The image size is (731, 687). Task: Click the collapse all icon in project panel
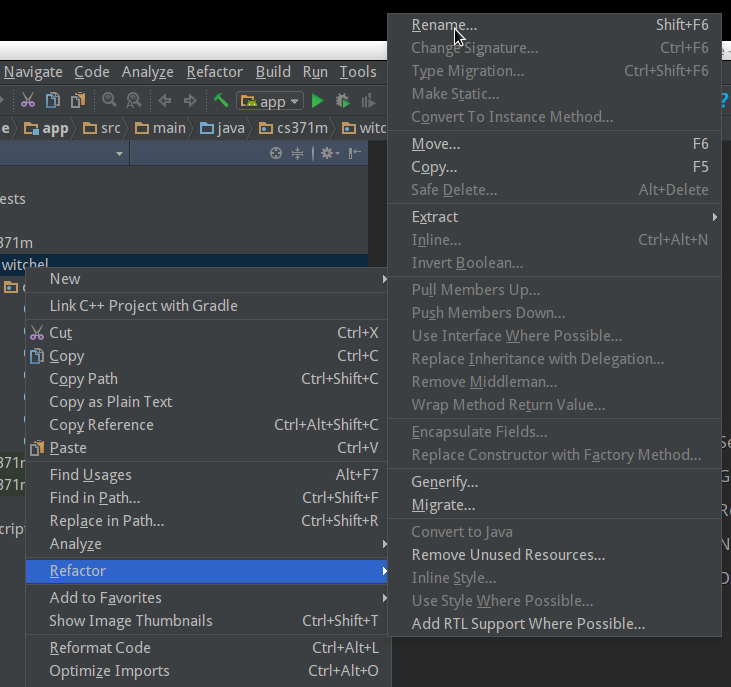pos(297,153)
